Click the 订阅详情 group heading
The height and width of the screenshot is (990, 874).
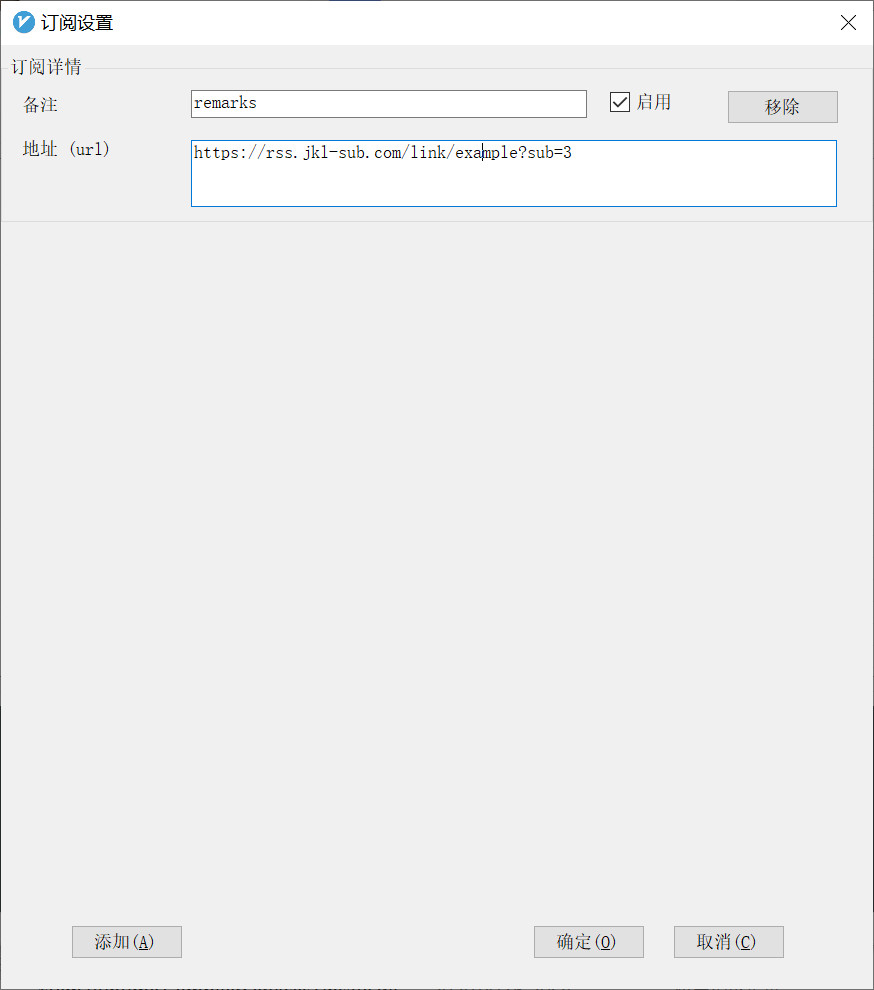tap(47, 67)
